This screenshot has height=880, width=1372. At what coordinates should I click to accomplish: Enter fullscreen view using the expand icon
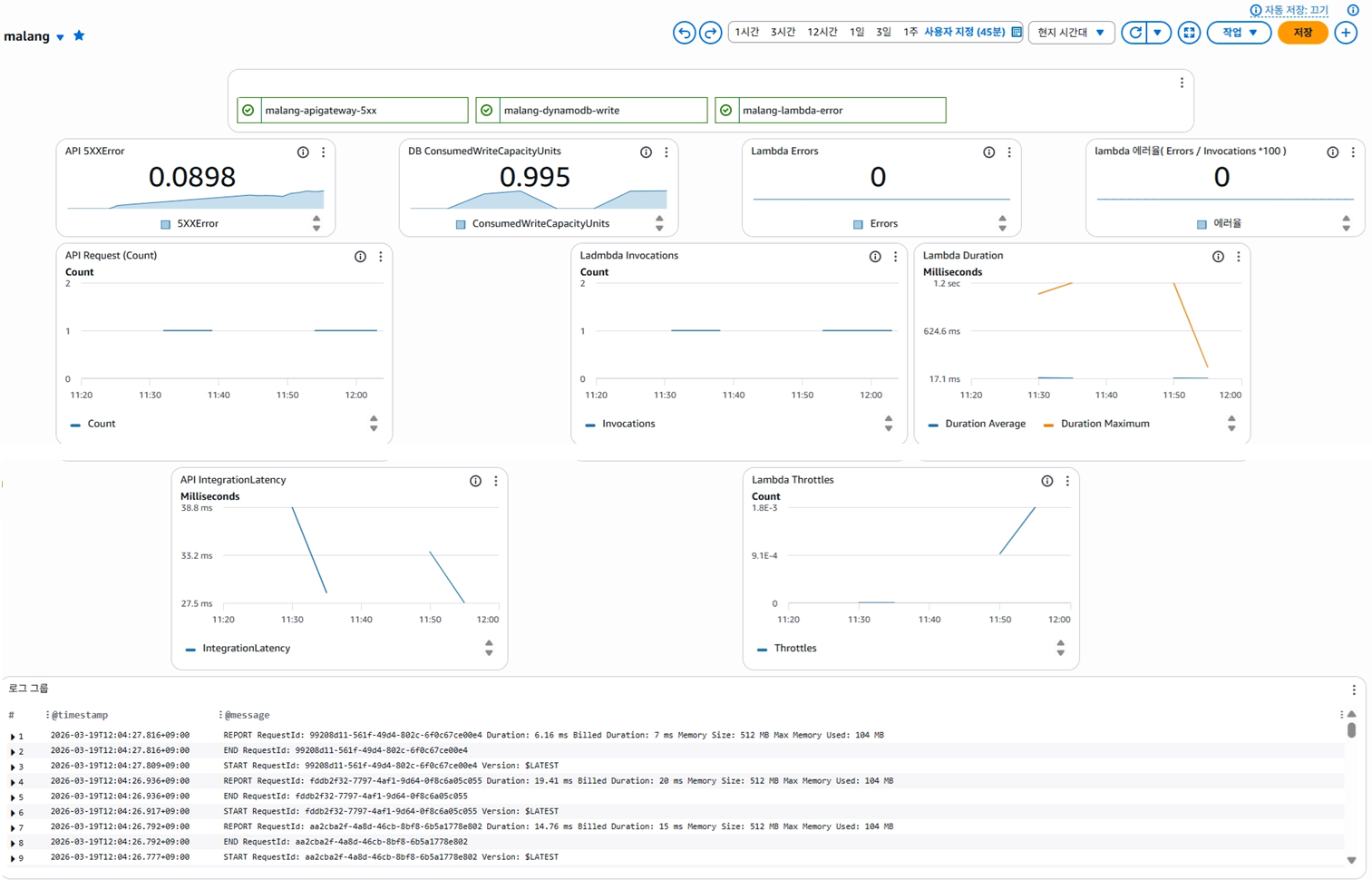(1190, 32)
